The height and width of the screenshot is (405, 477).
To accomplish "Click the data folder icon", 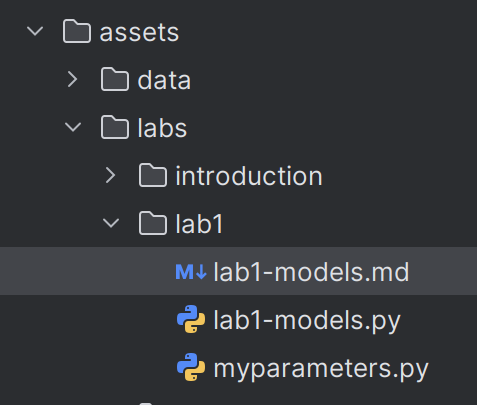I will click(x=115, y=79).
